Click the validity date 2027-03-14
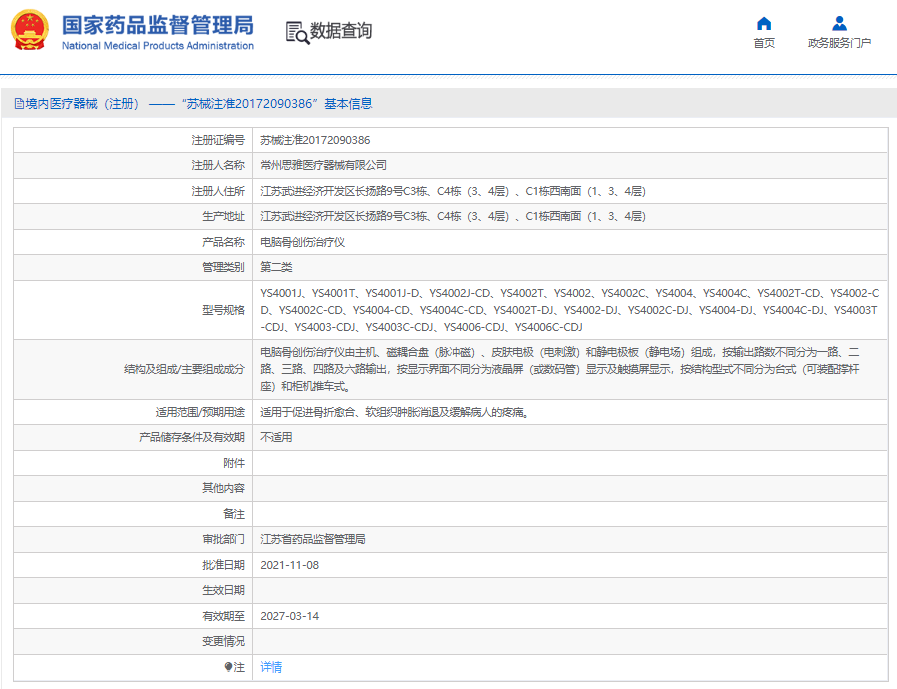This screenshot has height=689, width=897. pyautogui.click(x=289, y=616)
